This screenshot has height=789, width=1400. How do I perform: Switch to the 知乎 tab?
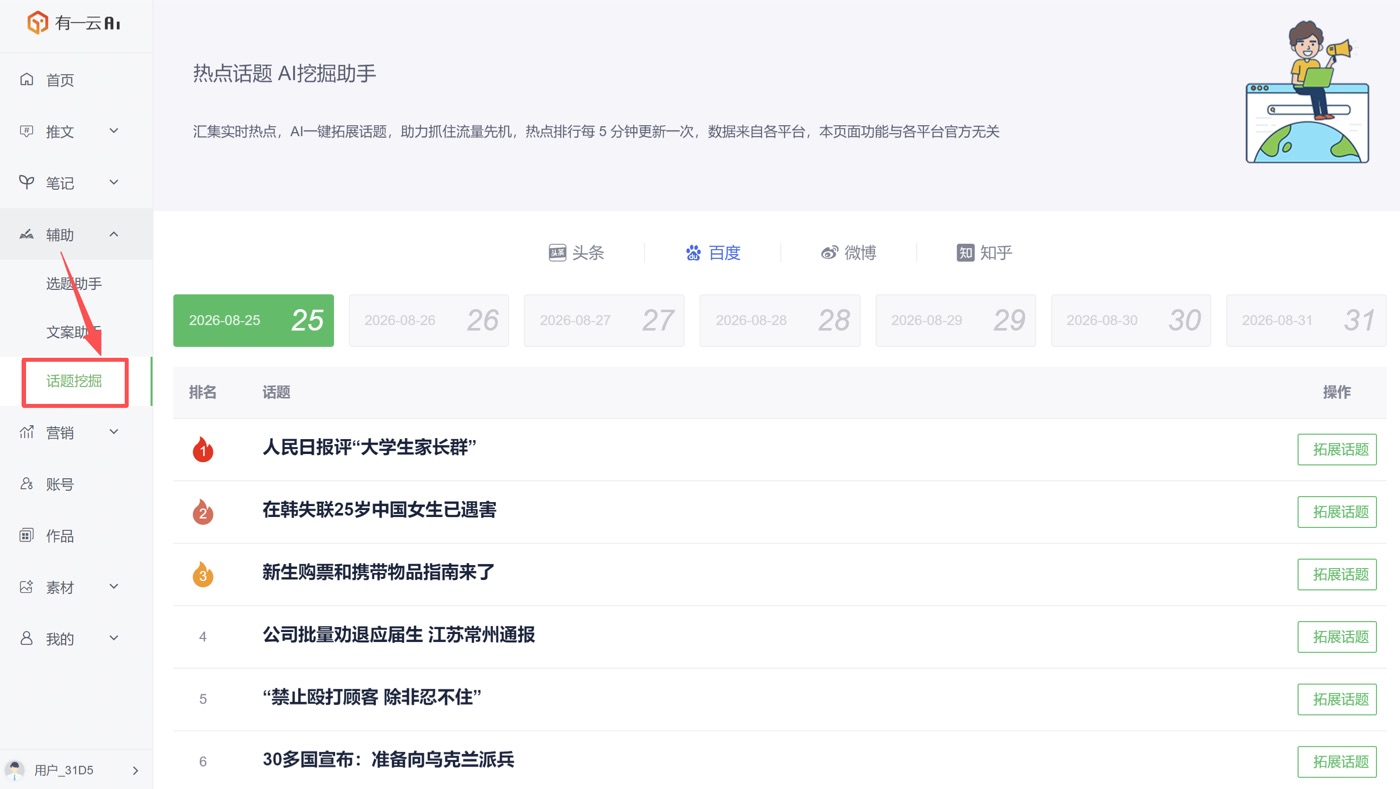[x=985, y=253]
